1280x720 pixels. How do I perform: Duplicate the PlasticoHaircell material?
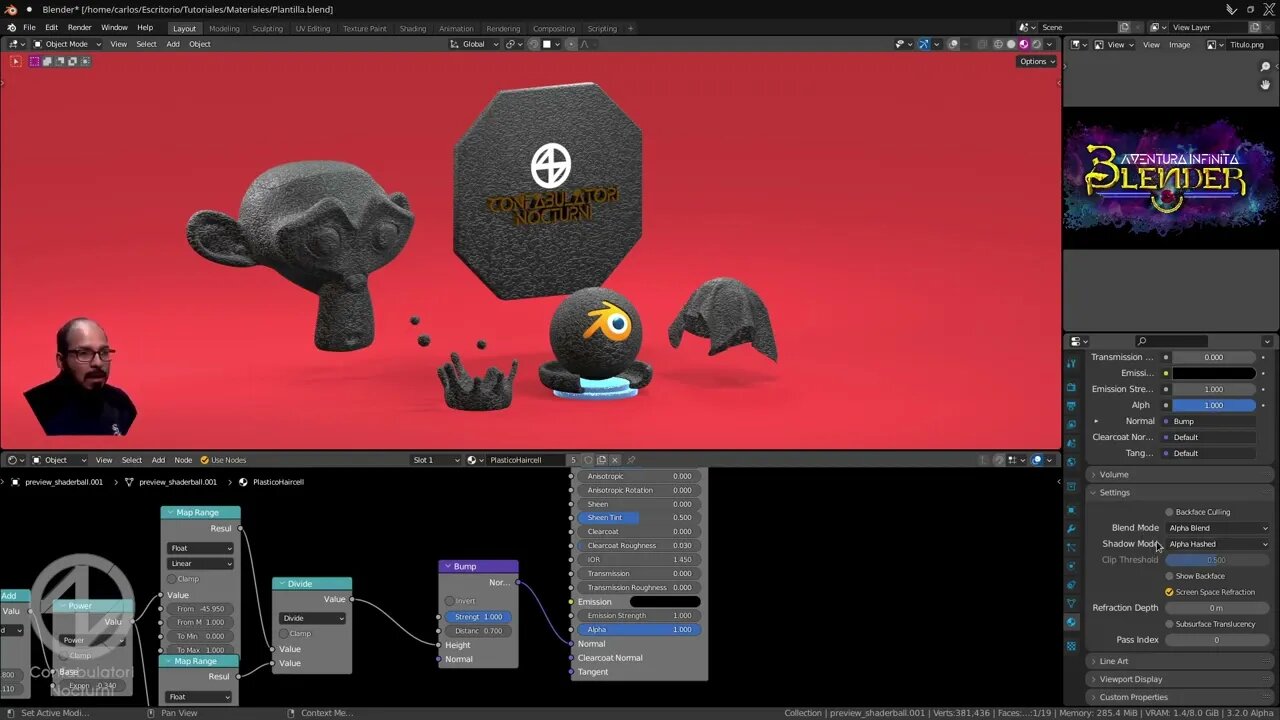[x=602, y=460]
